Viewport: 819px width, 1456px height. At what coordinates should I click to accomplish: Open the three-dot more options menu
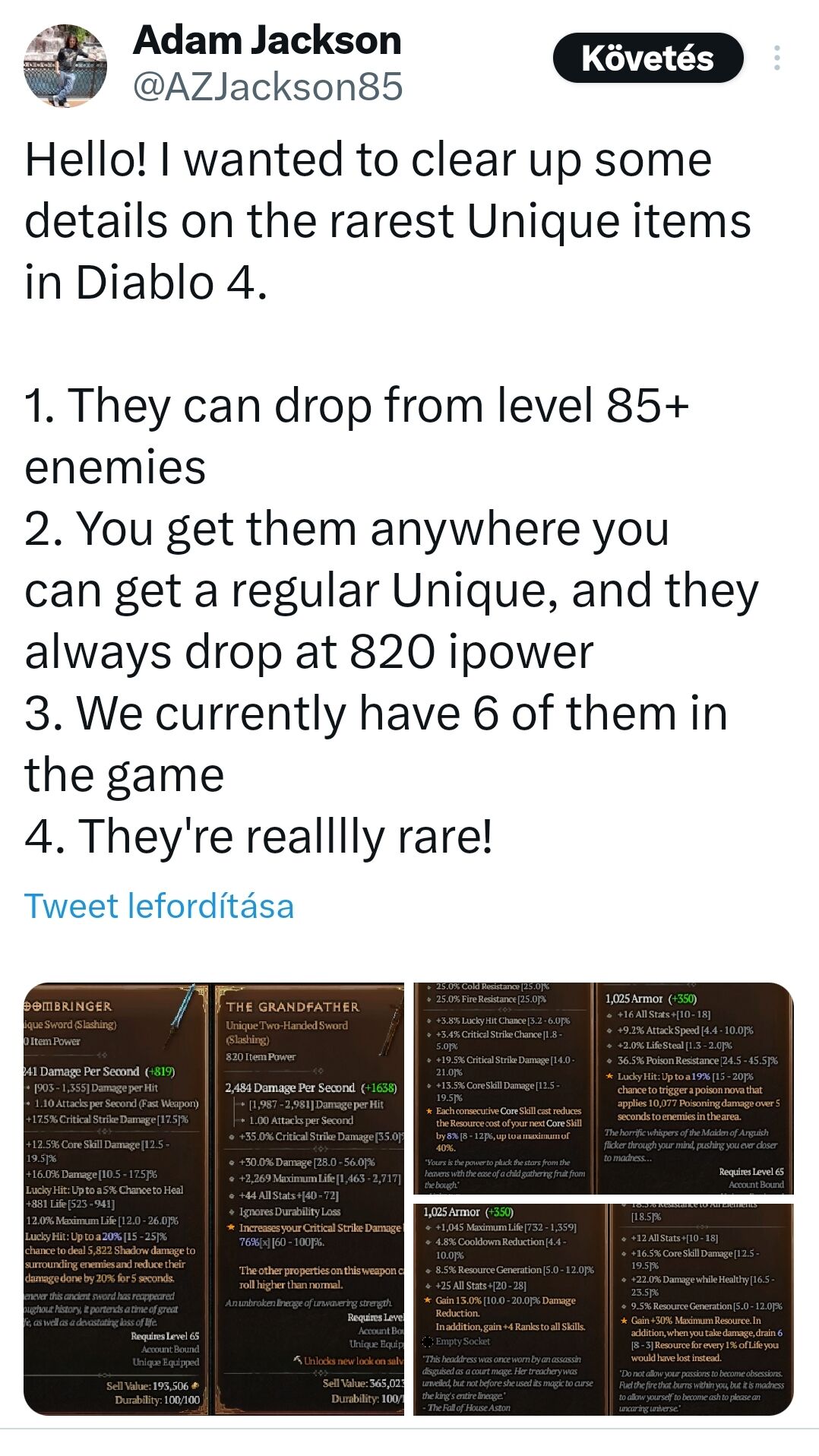[776, 59]
